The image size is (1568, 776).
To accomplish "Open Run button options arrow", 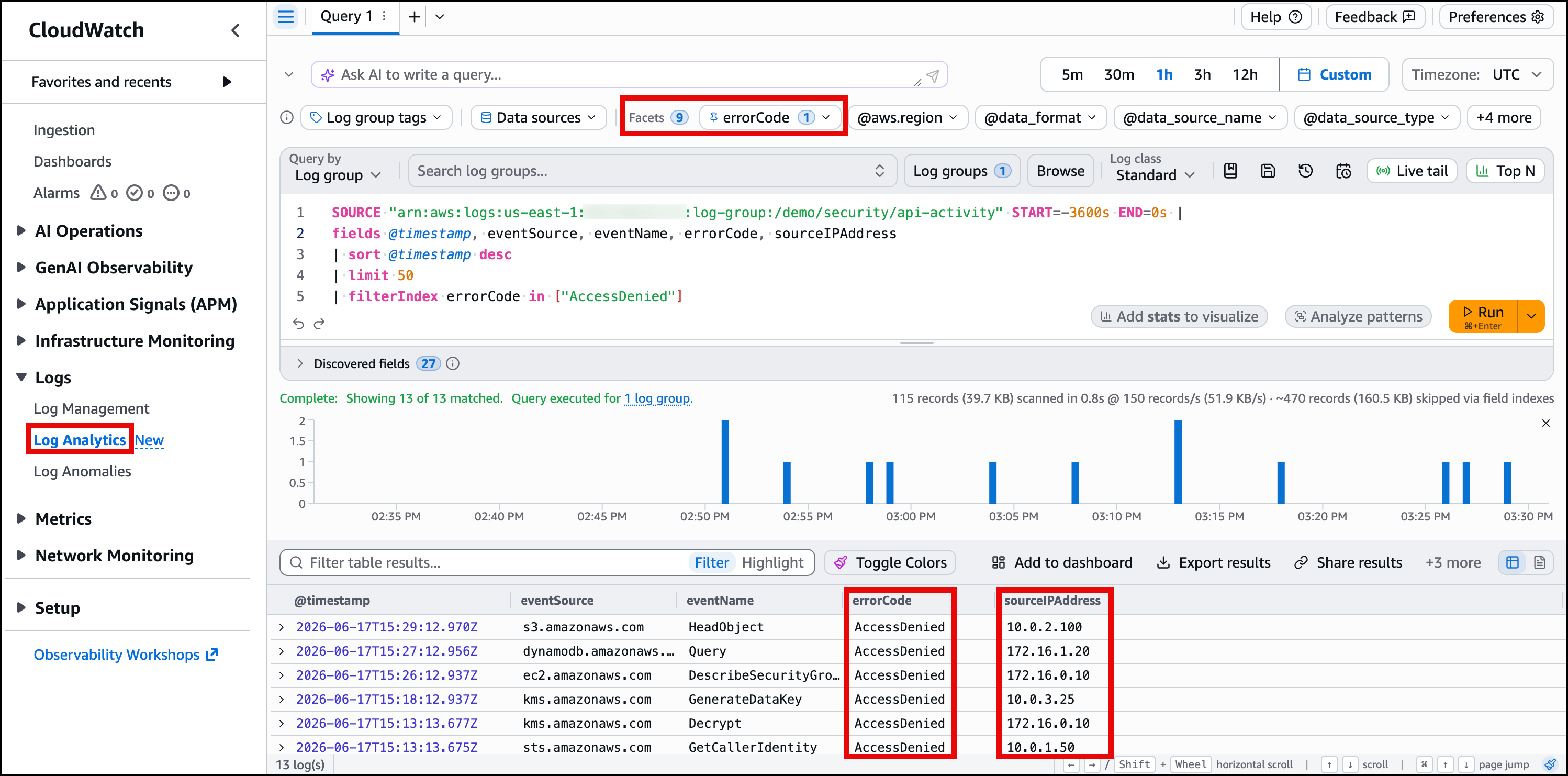I will coord(1531,316).
